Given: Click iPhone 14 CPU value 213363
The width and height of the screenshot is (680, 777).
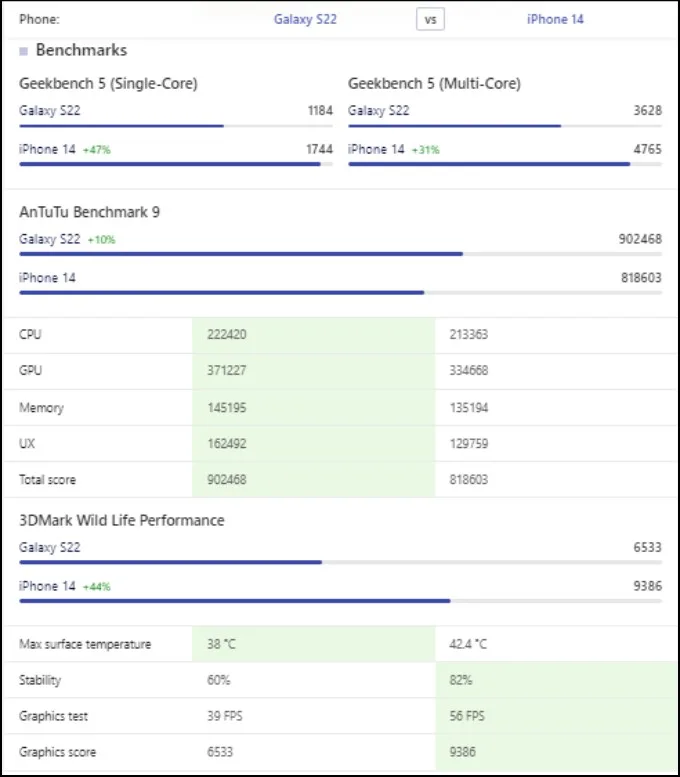Looking at the screenshot, I should tap(469, 334).
